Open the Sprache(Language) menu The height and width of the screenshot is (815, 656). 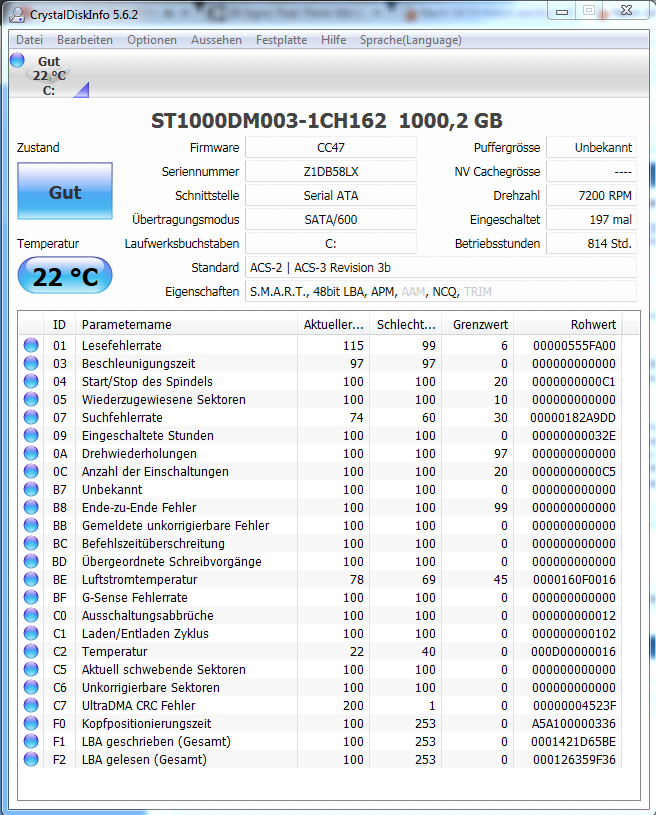coord(411,40)
